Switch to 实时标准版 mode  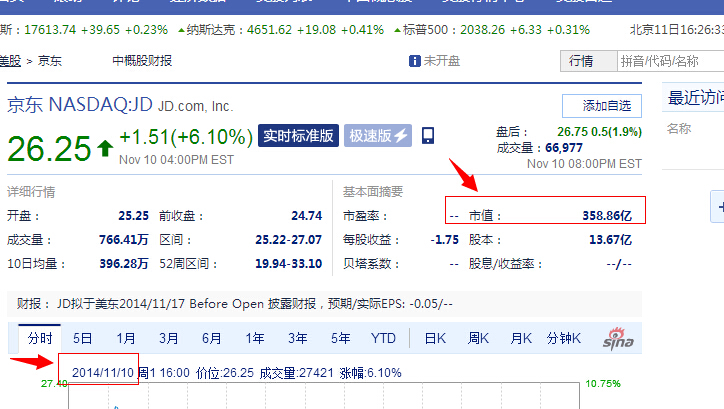[x=298, y=136]
